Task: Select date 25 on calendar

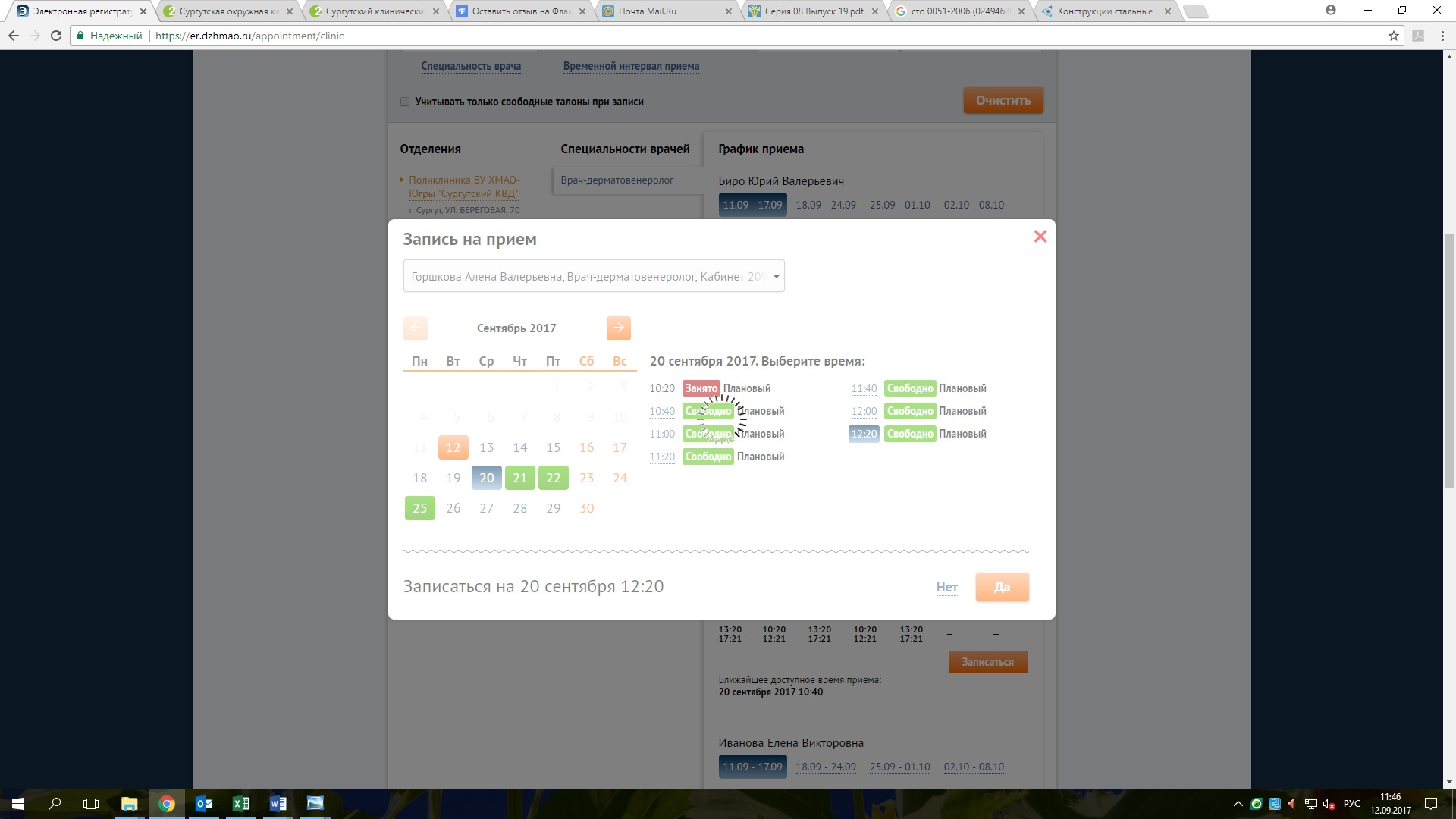Action: tap(419, 507)
